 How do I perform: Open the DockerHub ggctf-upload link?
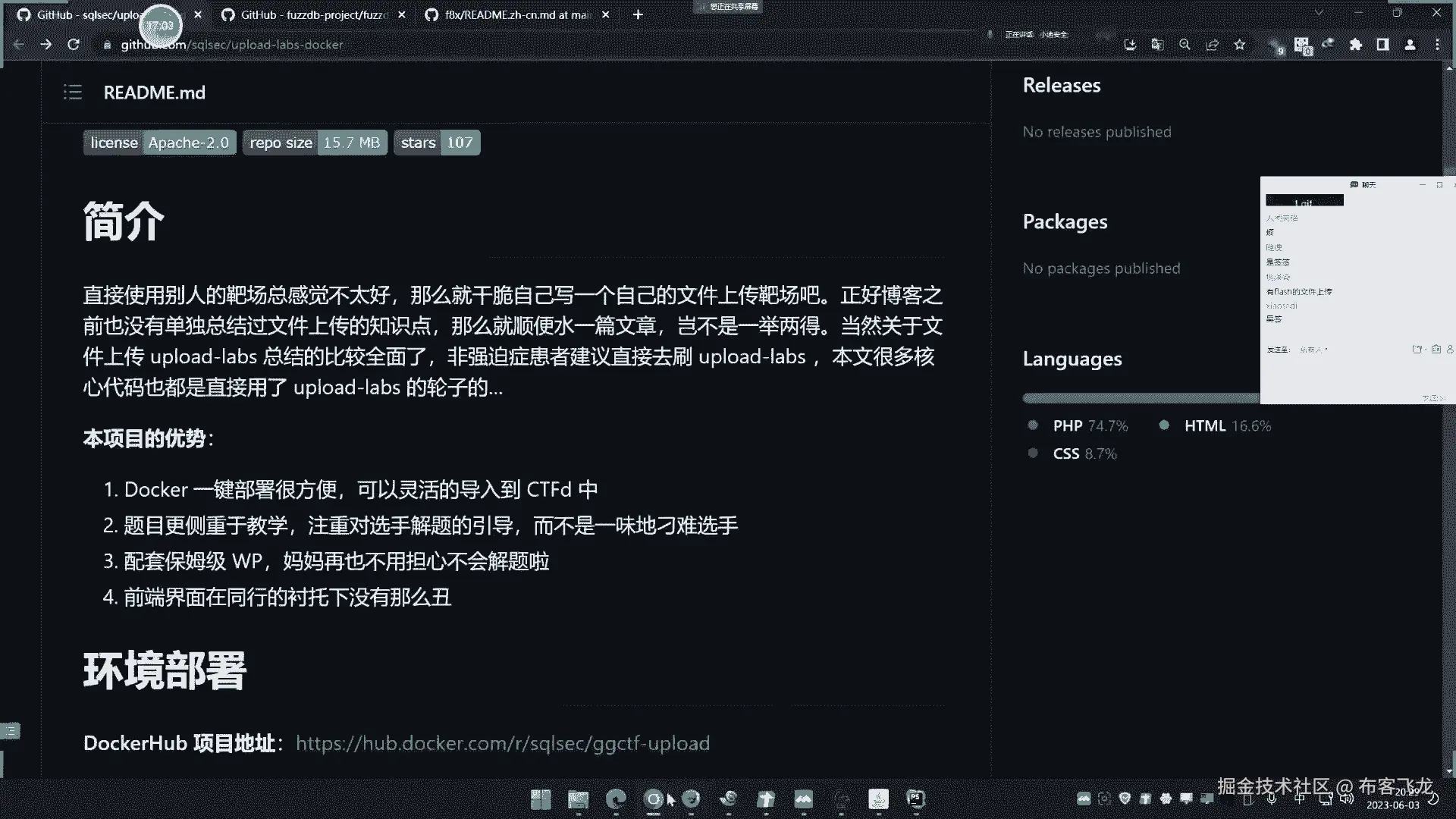click(x=502, y=743)
